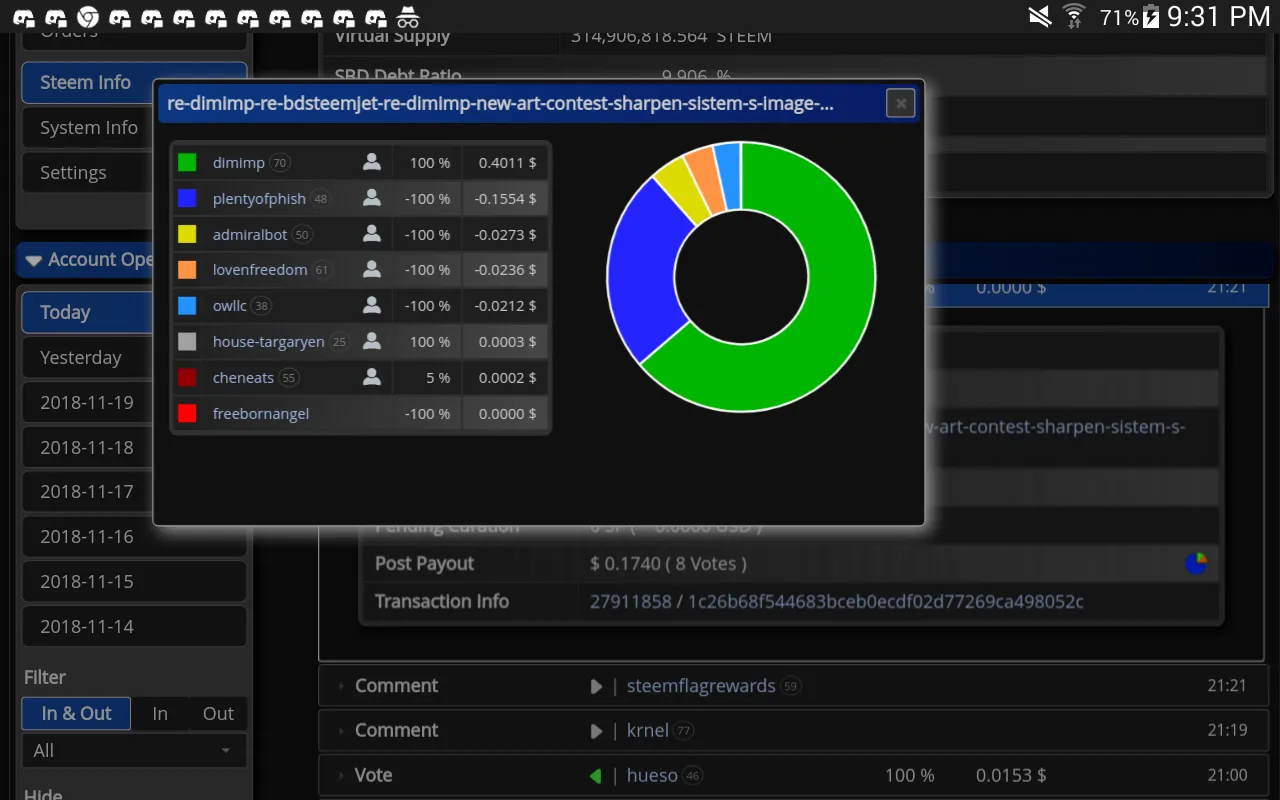Select the In filter toggle
Image resolution: width=1280 pixels, height=800 pixels.
[x=160, y=713]
